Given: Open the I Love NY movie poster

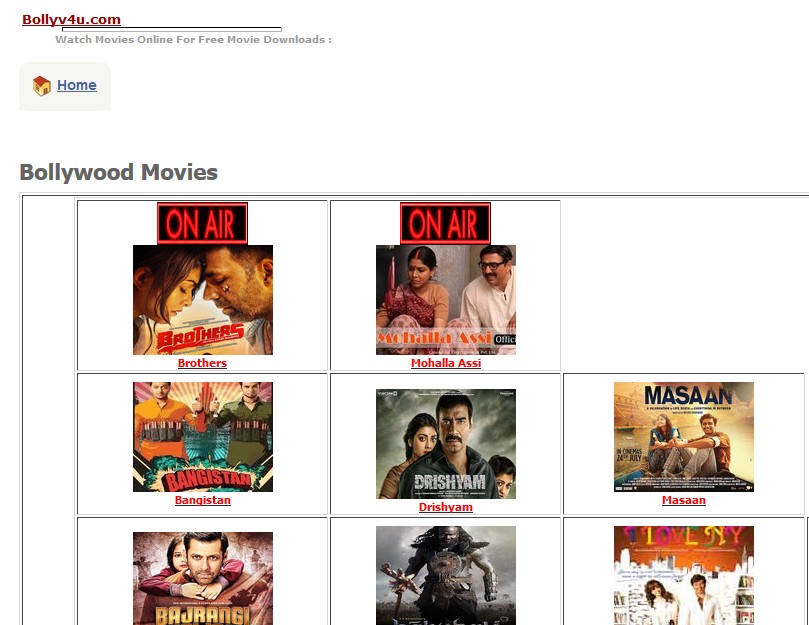Looking at the screenshot, I should click(x=684, y=575).
